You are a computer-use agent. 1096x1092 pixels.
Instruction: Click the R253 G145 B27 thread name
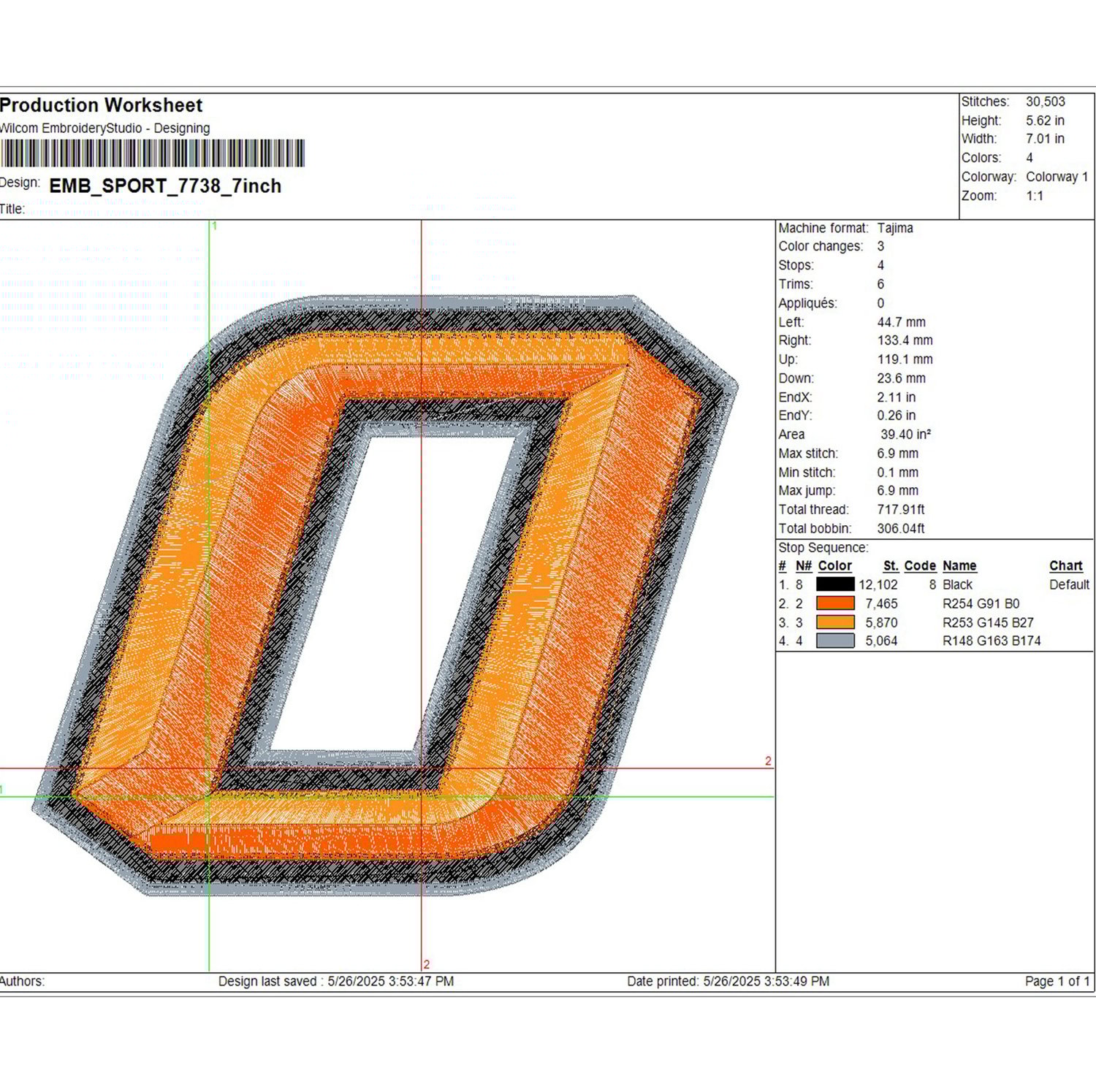(x=988, y=623)
